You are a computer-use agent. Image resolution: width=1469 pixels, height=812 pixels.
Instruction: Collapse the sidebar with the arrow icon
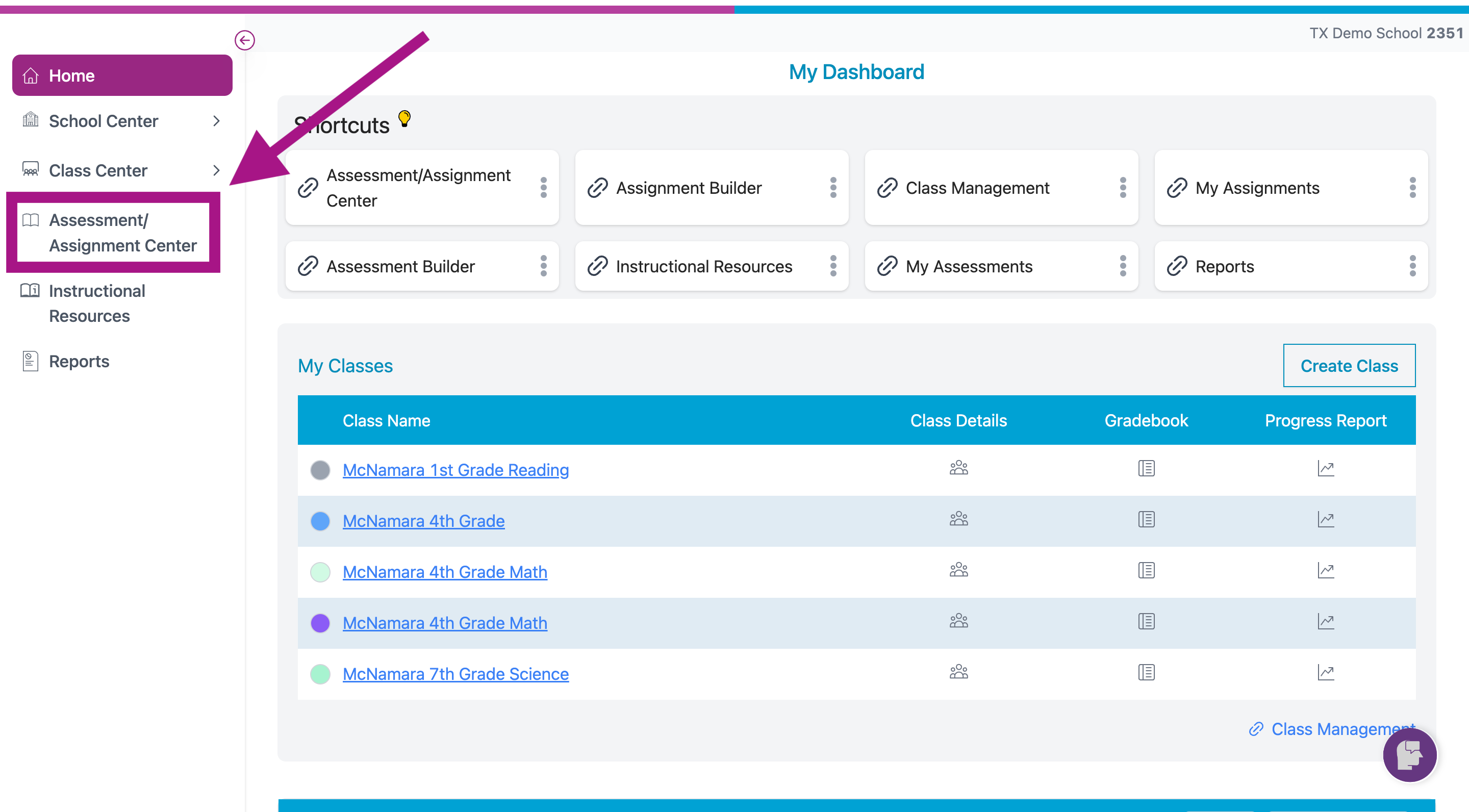point(245,40)
